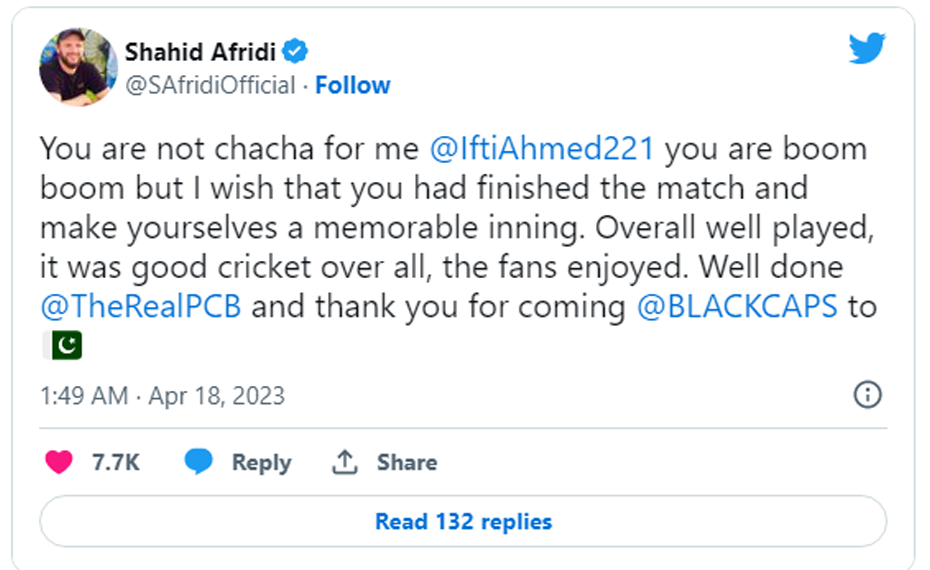Open Shahid Afridi's profile picture
The image size is (930, 570).
click(x=77, y=67)
